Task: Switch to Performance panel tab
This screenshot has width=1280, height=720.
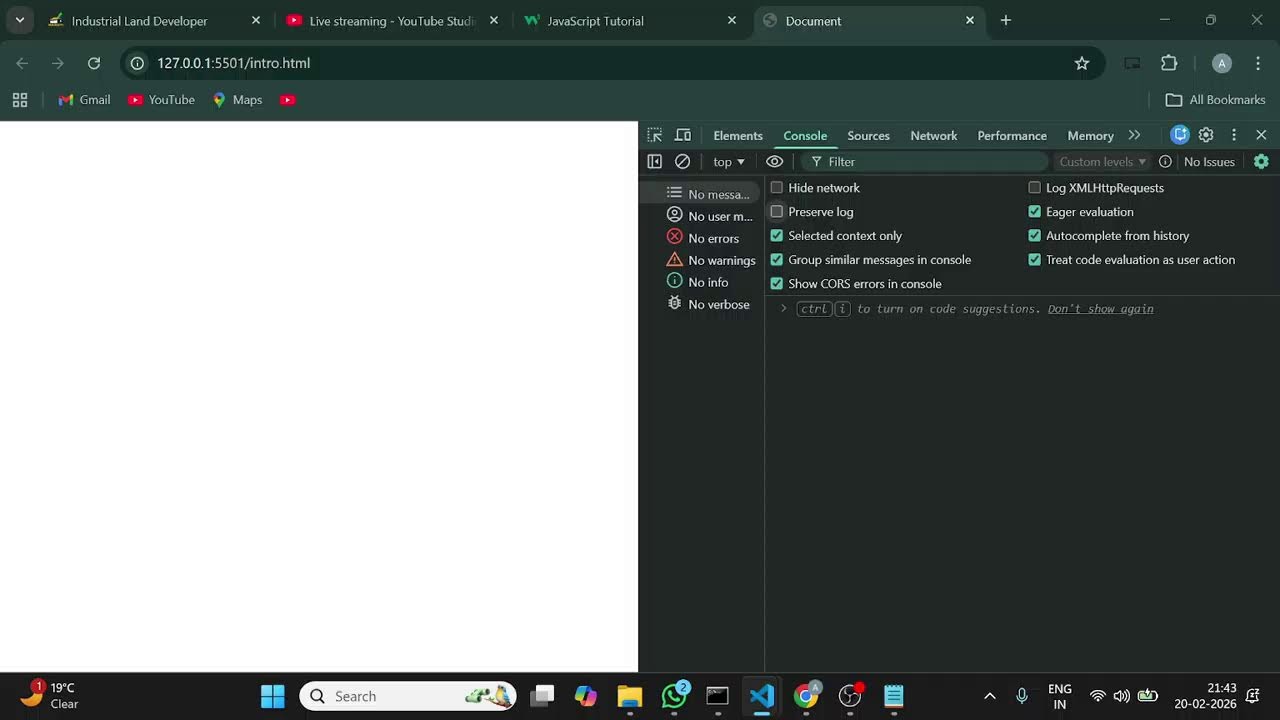Action: (1012, 135)
